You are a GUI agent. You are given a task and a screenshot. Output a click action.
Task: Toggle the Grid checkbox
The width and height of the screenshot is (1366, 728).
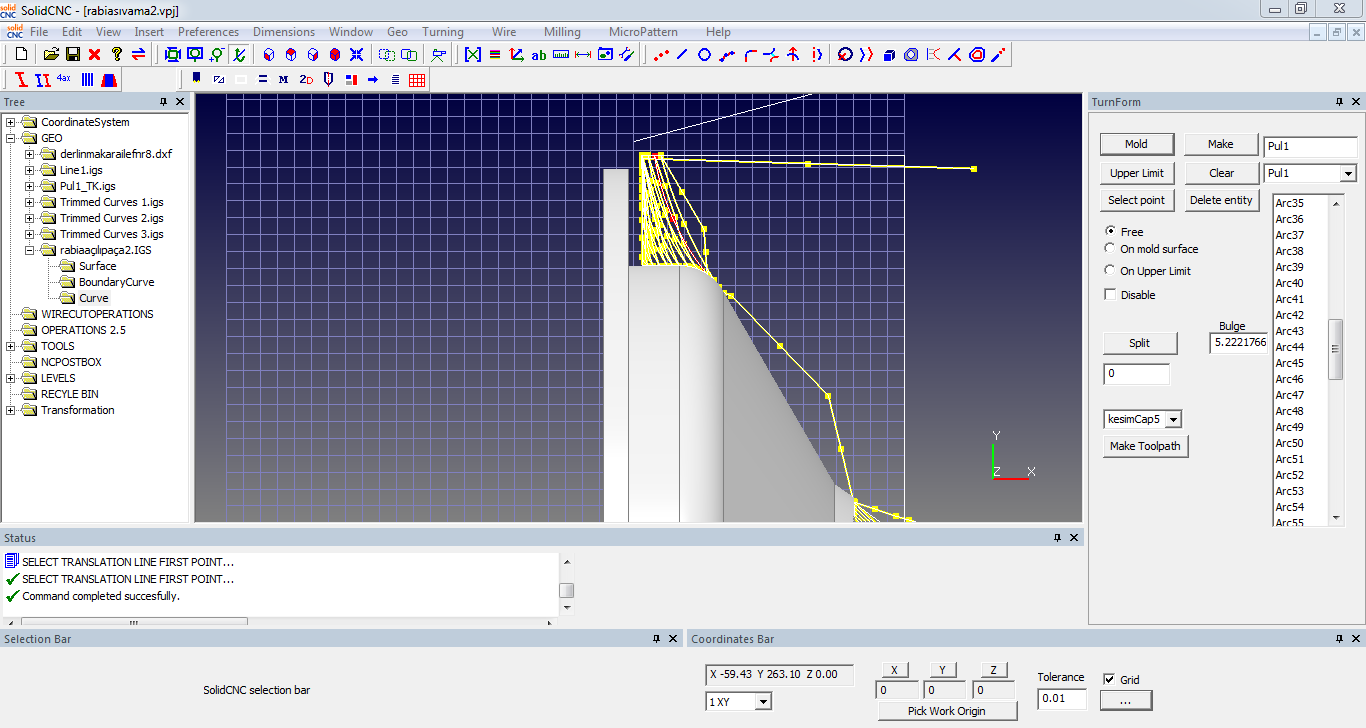point(1109,680)
